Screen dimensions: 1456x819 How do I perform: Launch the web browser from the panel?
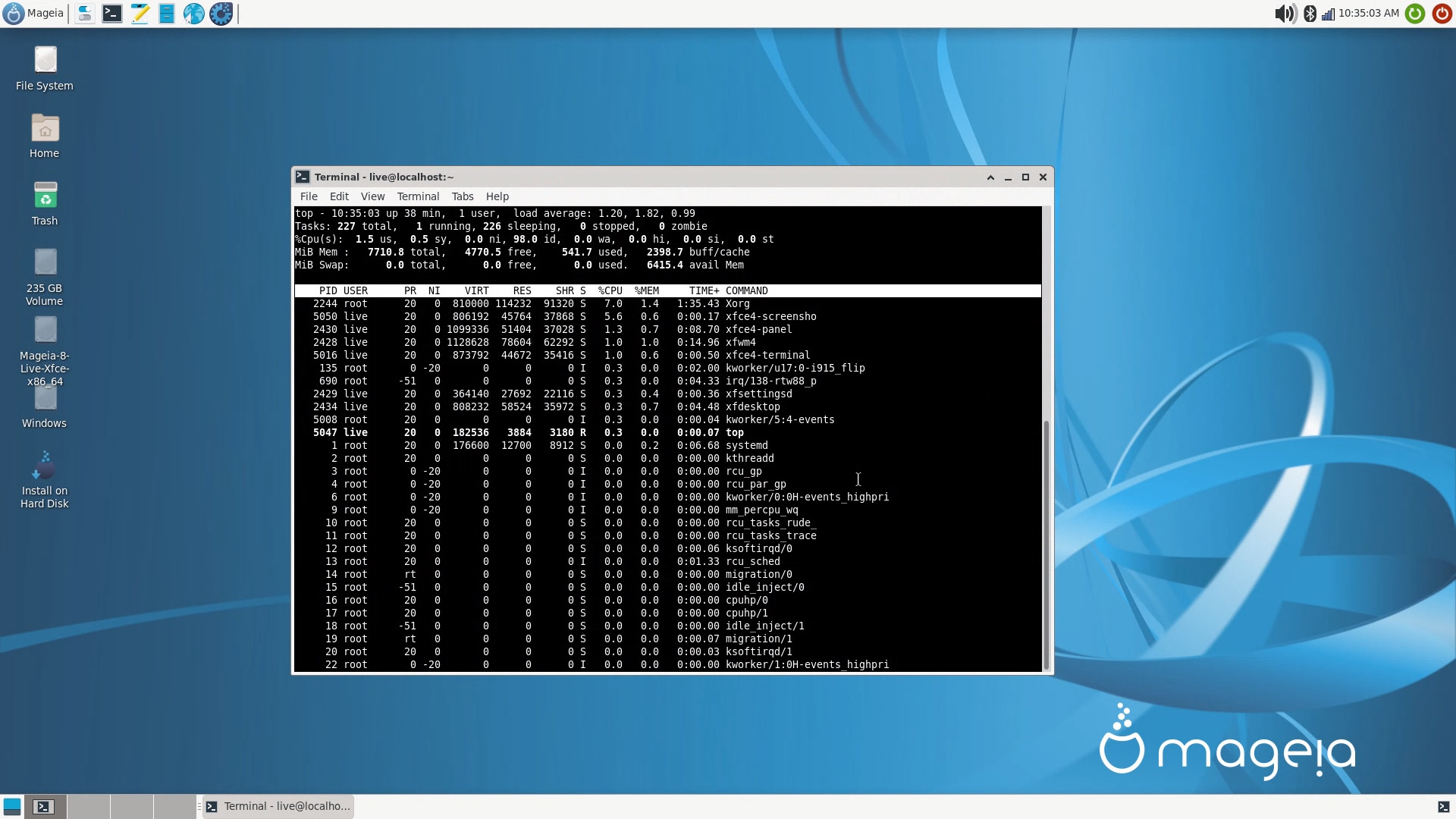(x=193, y=13)
